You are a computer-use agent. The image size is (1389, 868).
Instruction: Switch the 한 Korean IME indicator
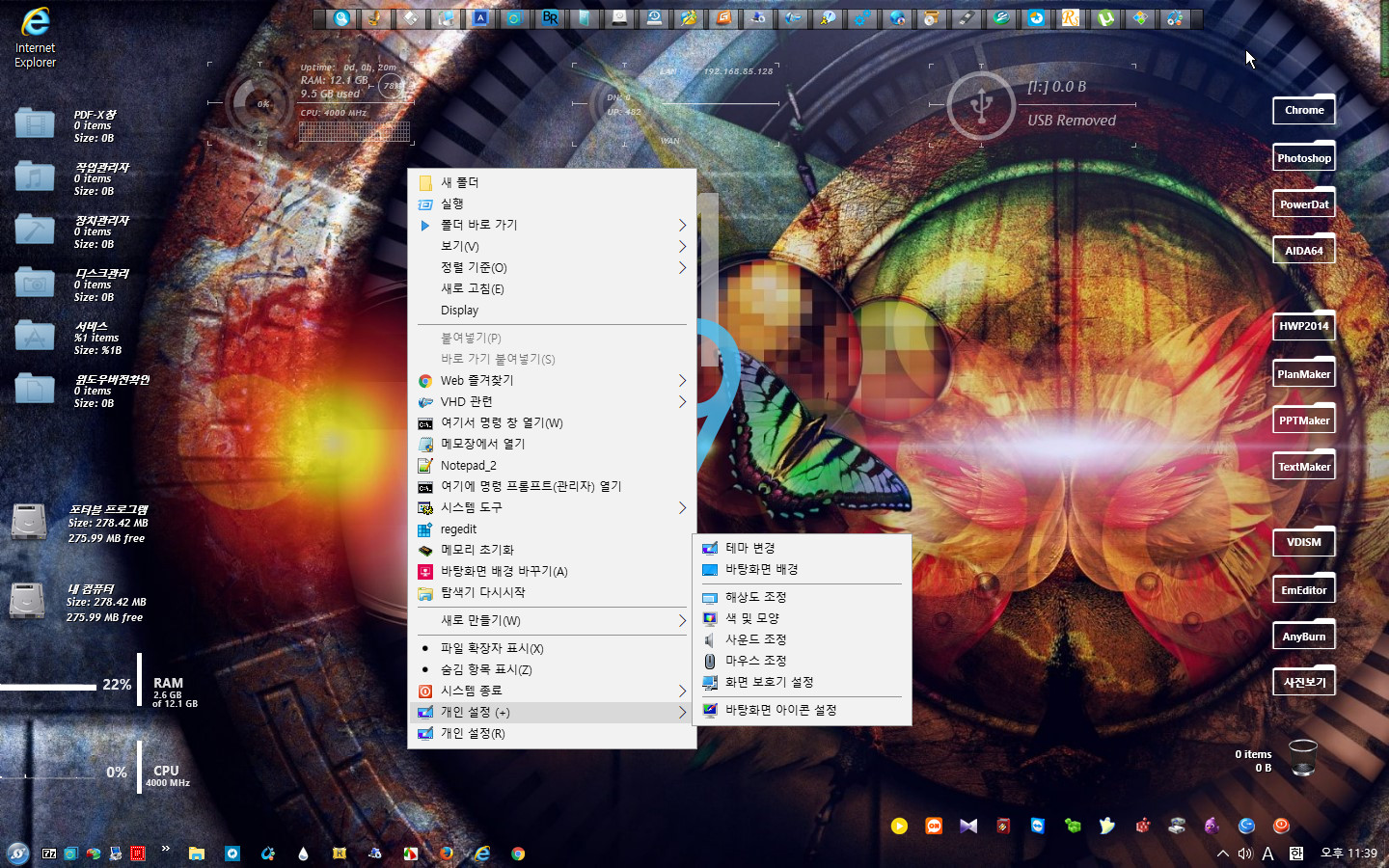click(1296, 854)
